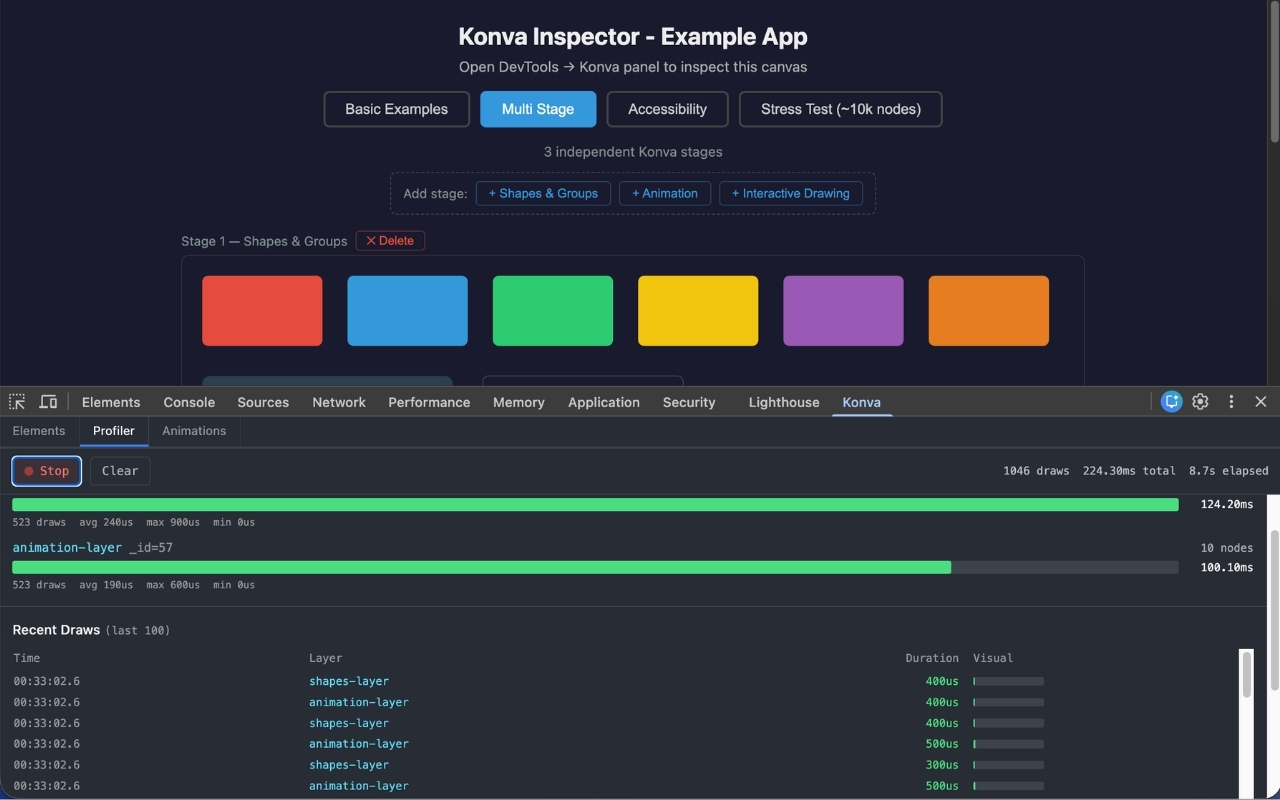Open the Memory tab

pyautogui.click(x=518, y=402)
